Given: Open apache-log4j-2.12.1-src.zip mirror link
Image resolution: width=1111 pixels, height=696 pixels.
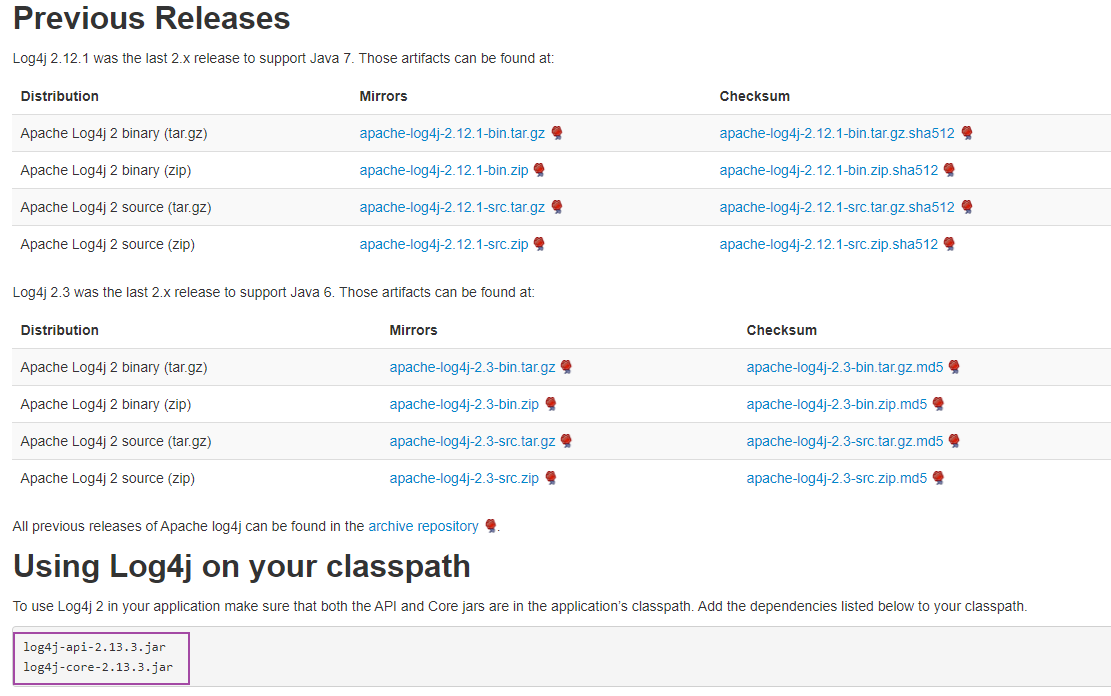Looking at the screenshot, I should tap(444, 244).
